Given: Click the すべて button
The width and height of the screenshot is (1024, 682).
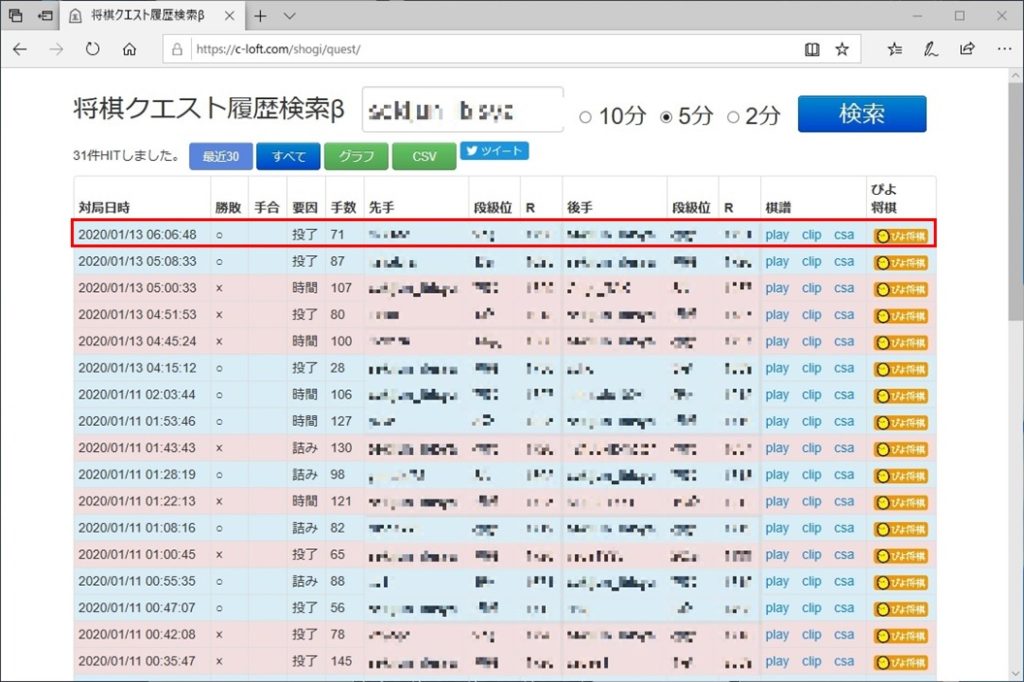Looking at the screenshot, I should (288, 156).
